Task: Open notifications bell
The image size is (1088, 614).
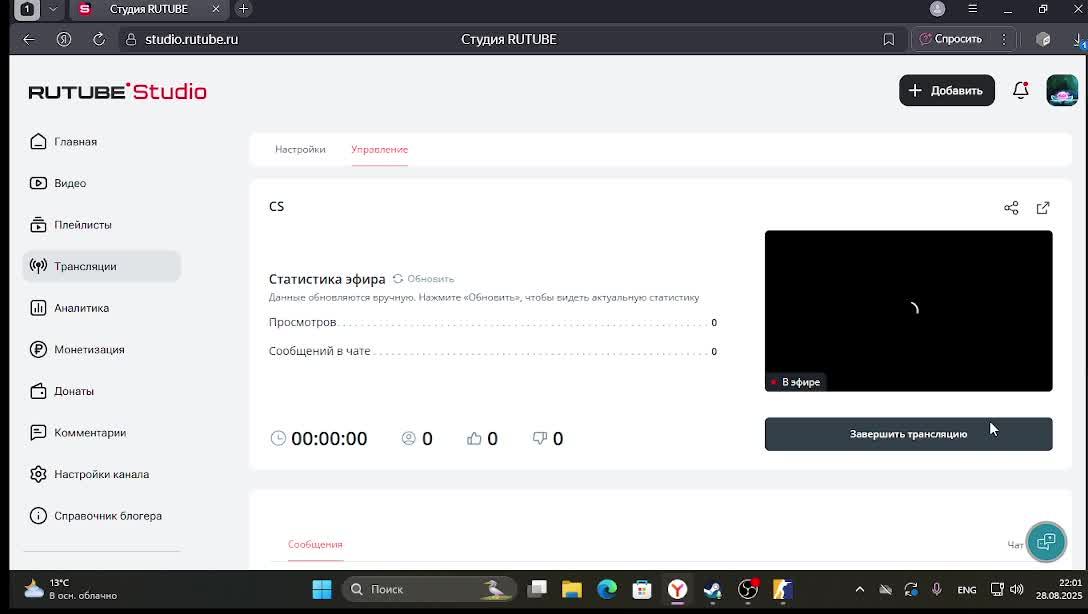Action: click(x=1021, y=90)
